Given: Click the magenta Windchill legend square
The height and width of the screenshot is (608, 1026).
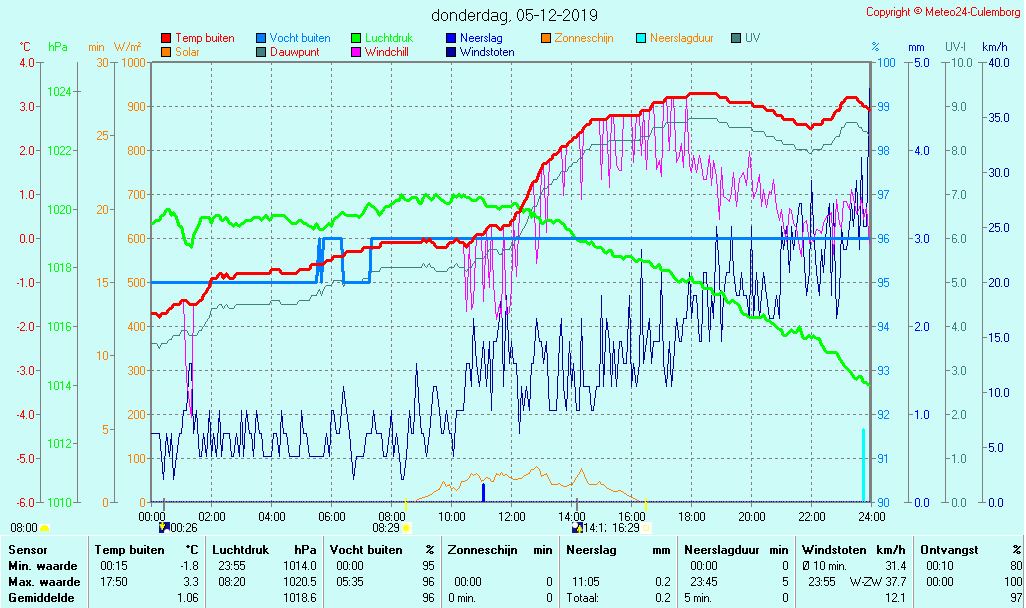Looking at the screenshot, I should (x=356, y=52).
